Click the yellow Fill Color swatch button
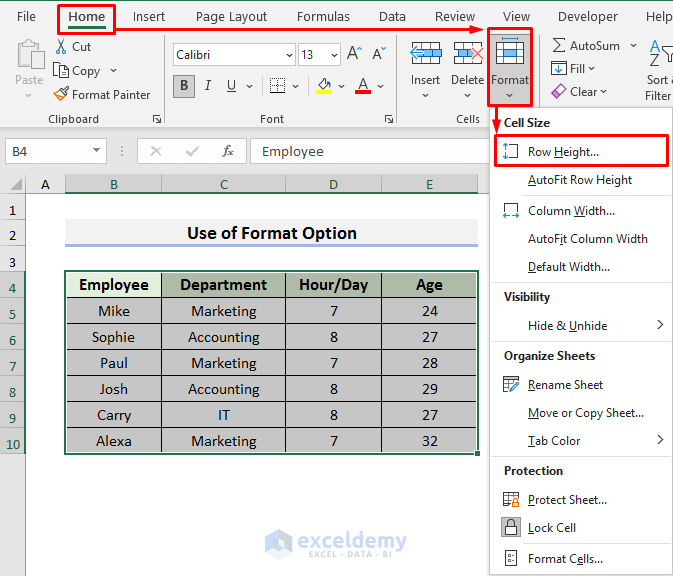The image size is (673, 576). point(324,86)
